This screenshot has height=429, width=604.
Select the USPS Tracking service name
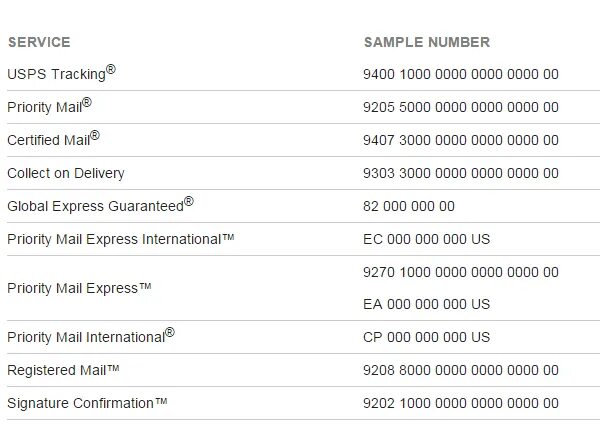pyautogui.click(x=61, y=73)
